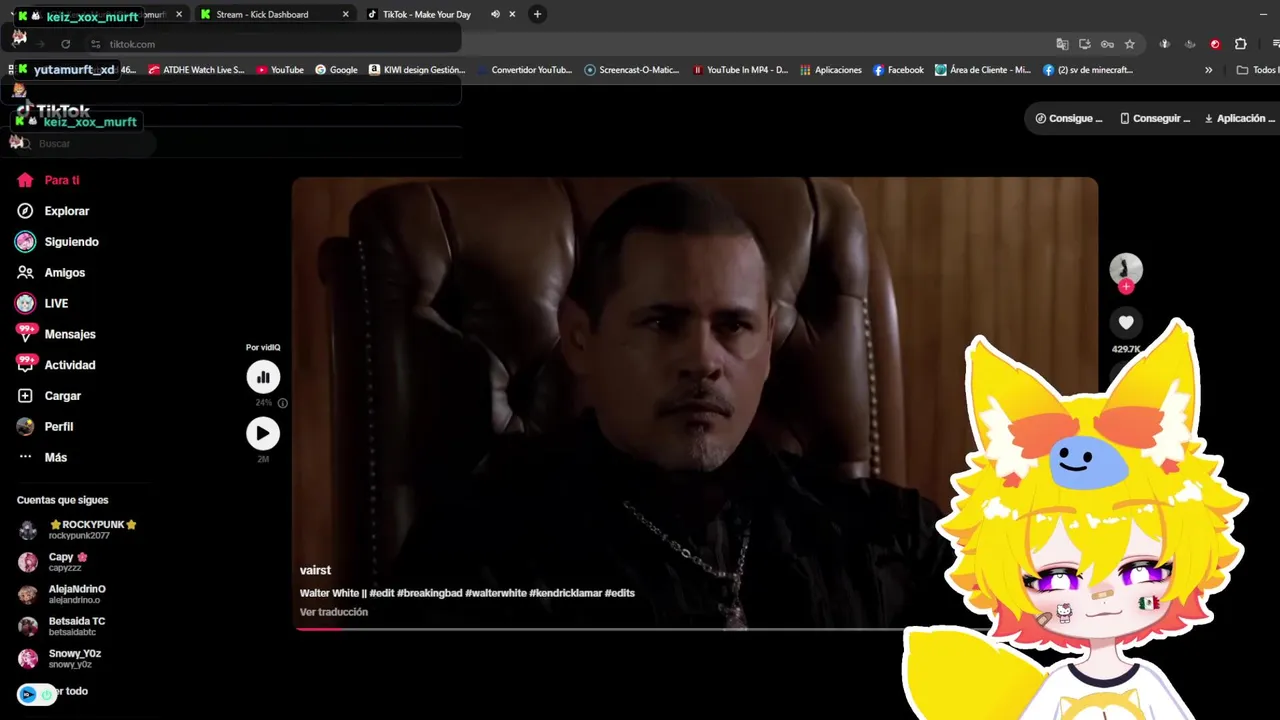Click the Consigue coins button

coord(1069,118)
